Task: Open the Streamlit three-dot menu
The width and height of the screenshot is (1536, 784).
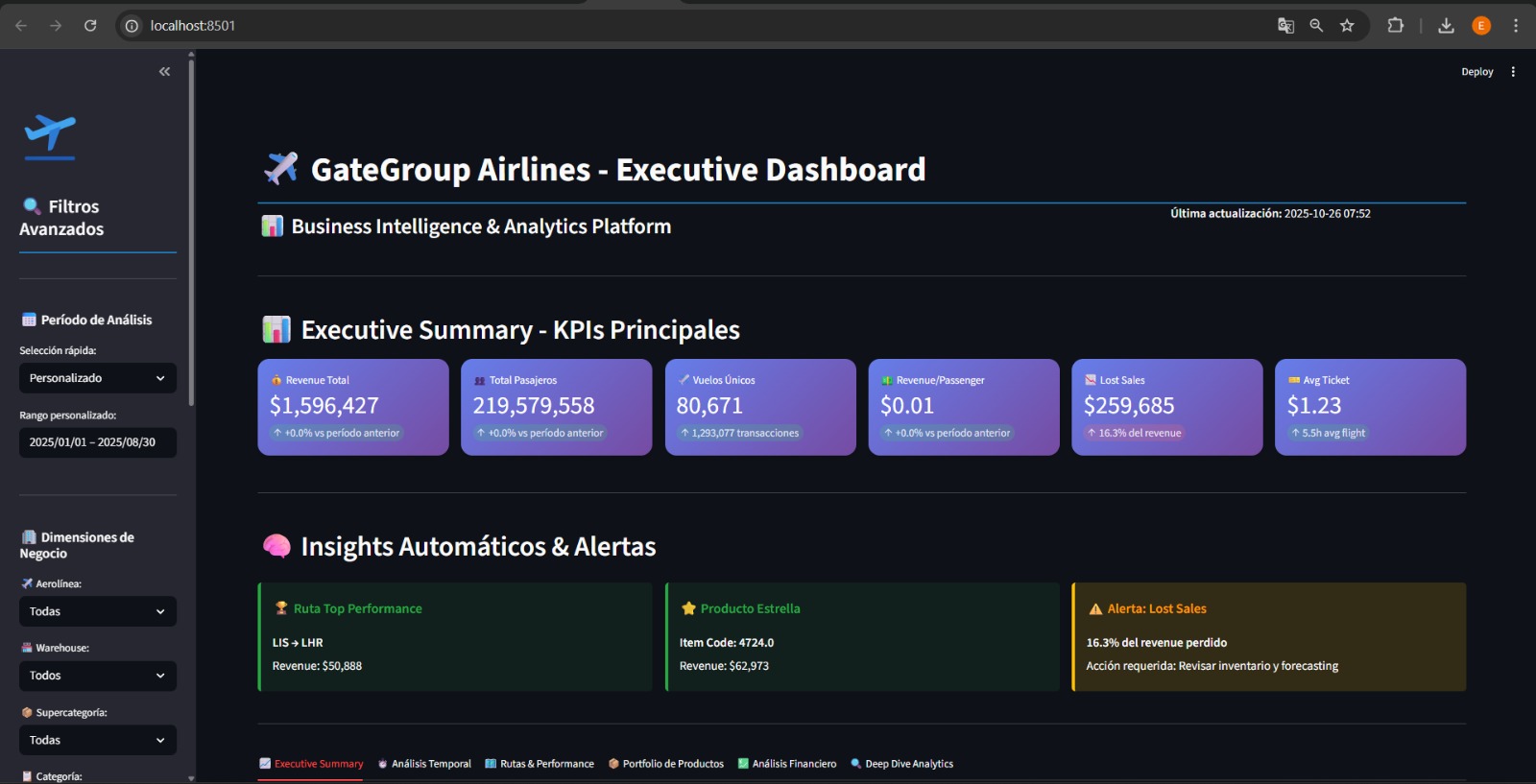Action: [x=1513, y=72]
